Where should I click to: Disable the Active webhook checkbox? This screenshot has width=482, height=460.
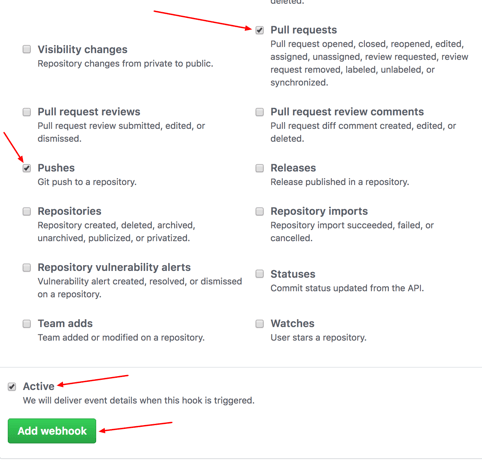click(12, 387)
